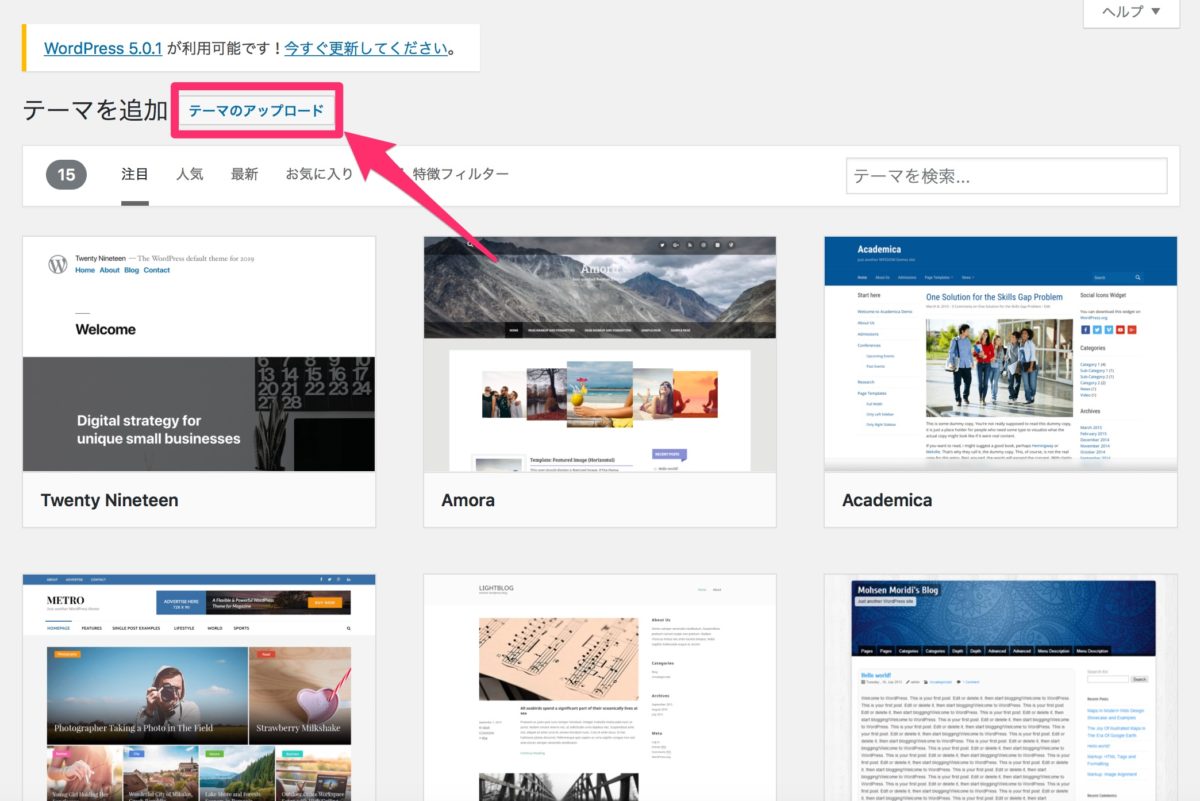The width and height of the screenshot is (1200, 801).
Task: Open the Twenty Nineteen theme preview thumbnail
Action: pyautogui.click(x=199, y=354)
